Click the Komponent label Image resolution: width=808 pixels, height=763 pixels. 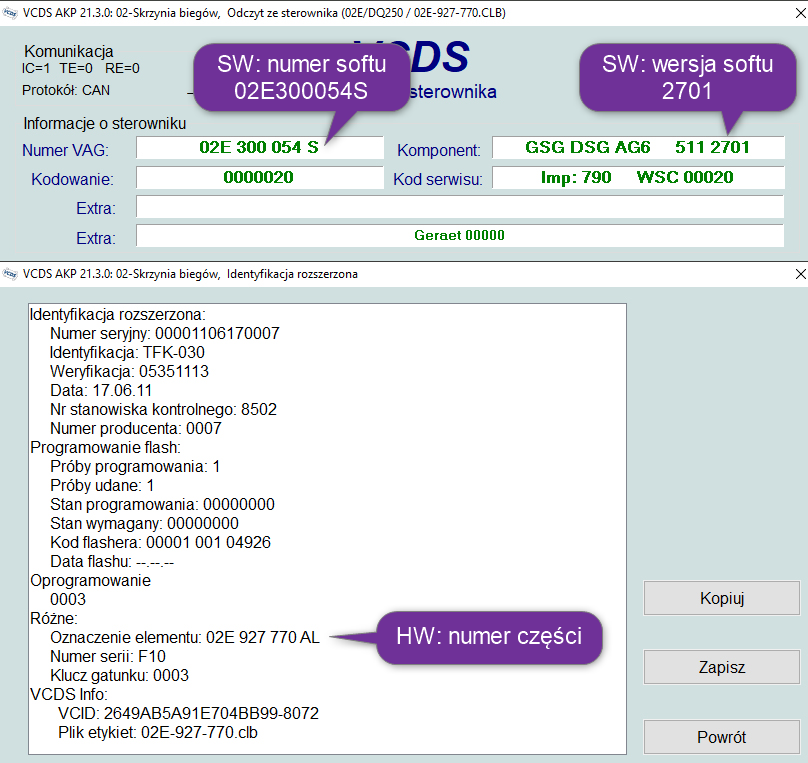439,150
